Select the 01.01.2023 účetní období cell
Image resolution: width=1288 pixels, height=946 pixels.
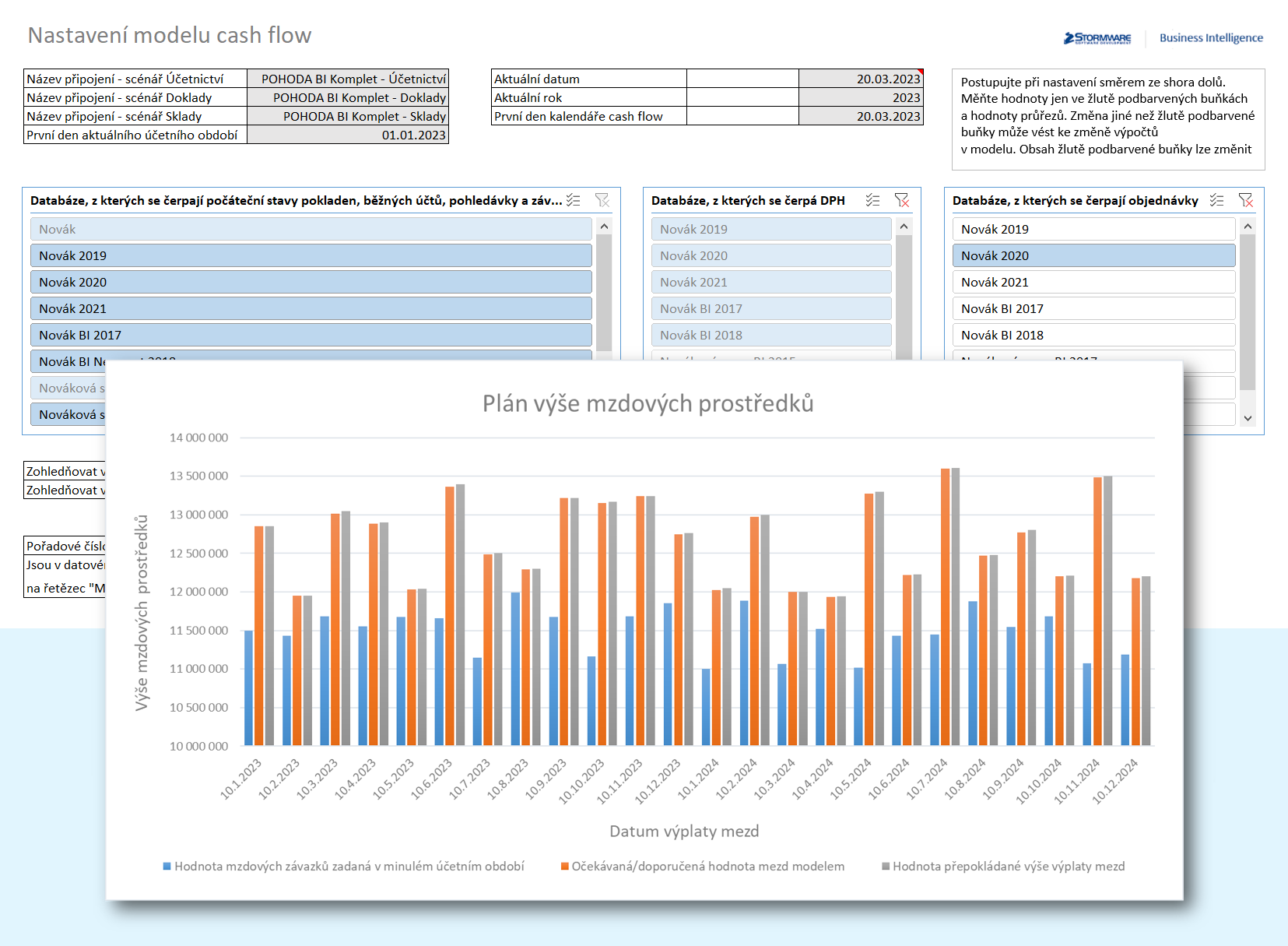click(348, 135)
